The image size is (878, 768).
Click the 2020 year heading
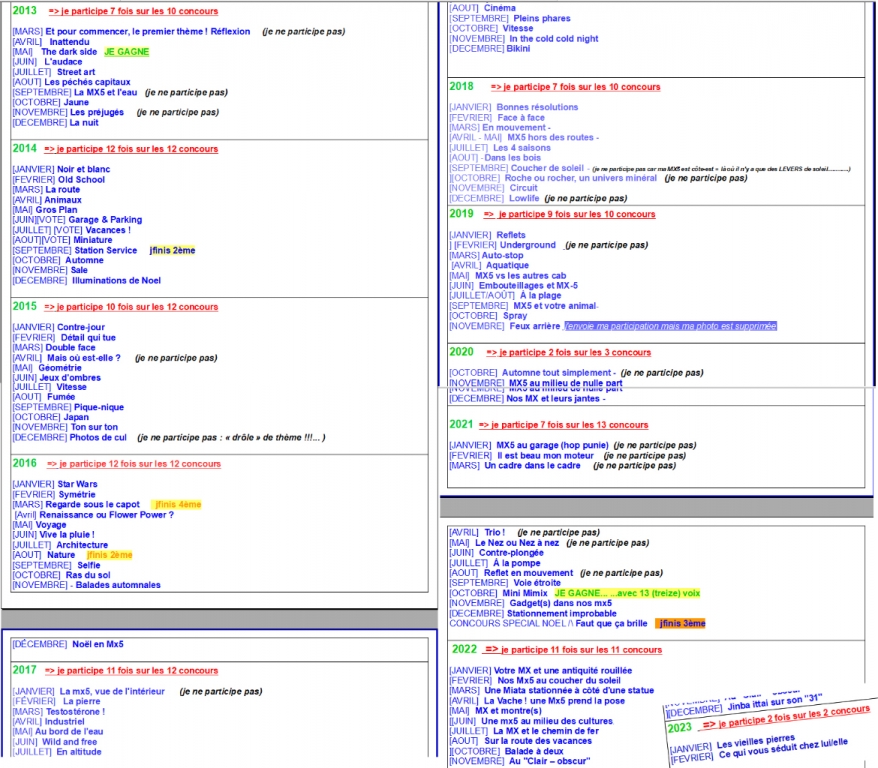(461, 352)
